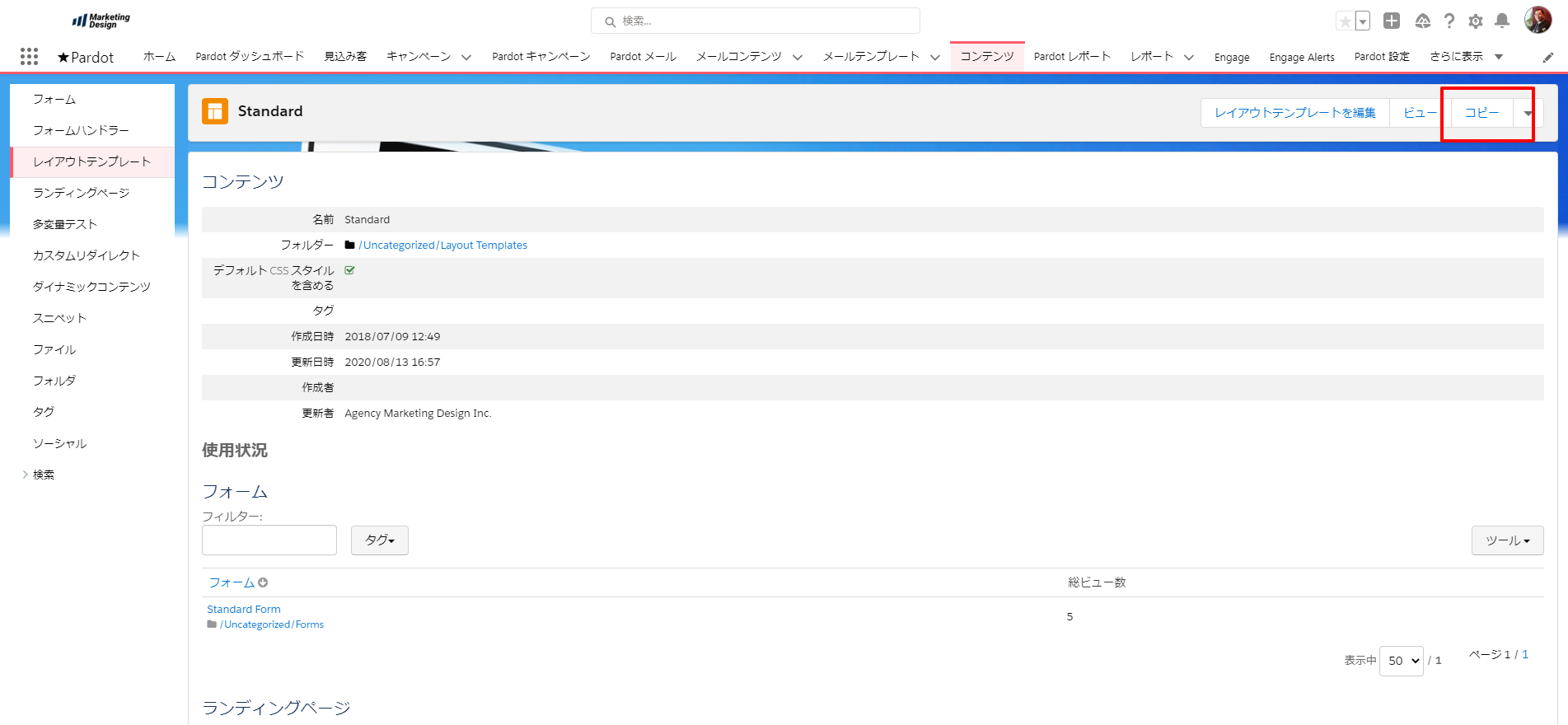Open the ツール dropdown menu

point(1507,540)
